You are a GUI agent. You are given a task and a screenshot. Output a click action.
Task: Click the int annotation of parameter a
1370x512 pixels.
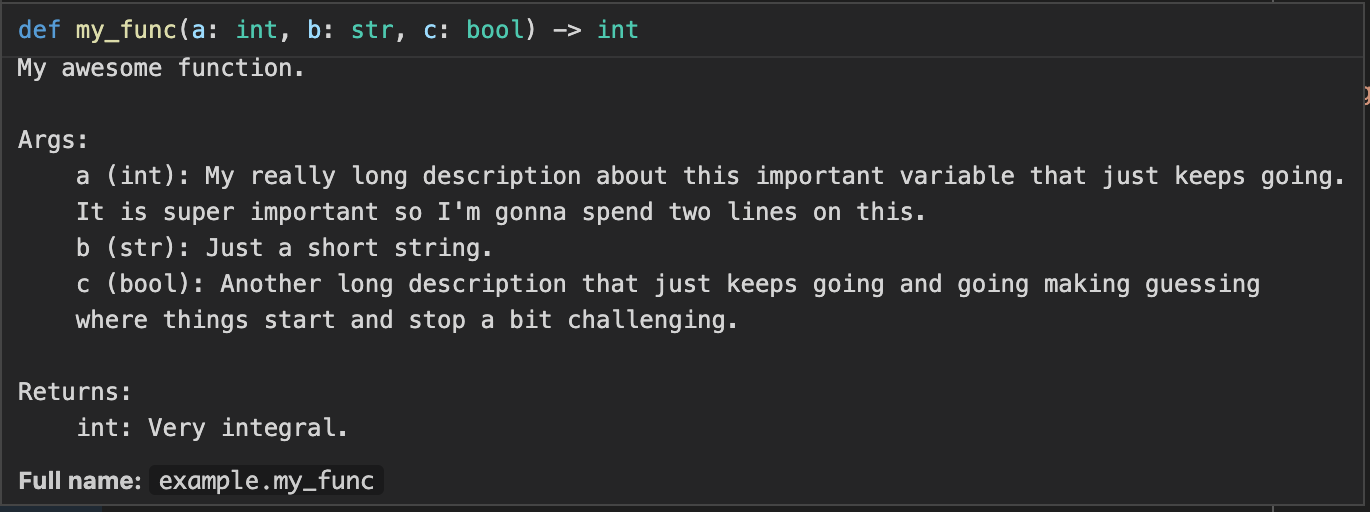pyautogui.click(x=256, y=30)
